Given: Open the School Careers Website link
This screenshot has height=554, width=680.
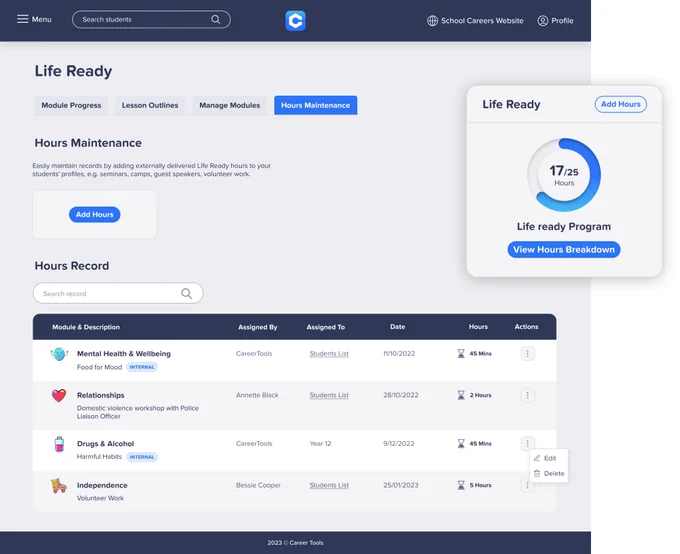Looking at the screenshot, I should pyautogui.click(x=482, y=21).
